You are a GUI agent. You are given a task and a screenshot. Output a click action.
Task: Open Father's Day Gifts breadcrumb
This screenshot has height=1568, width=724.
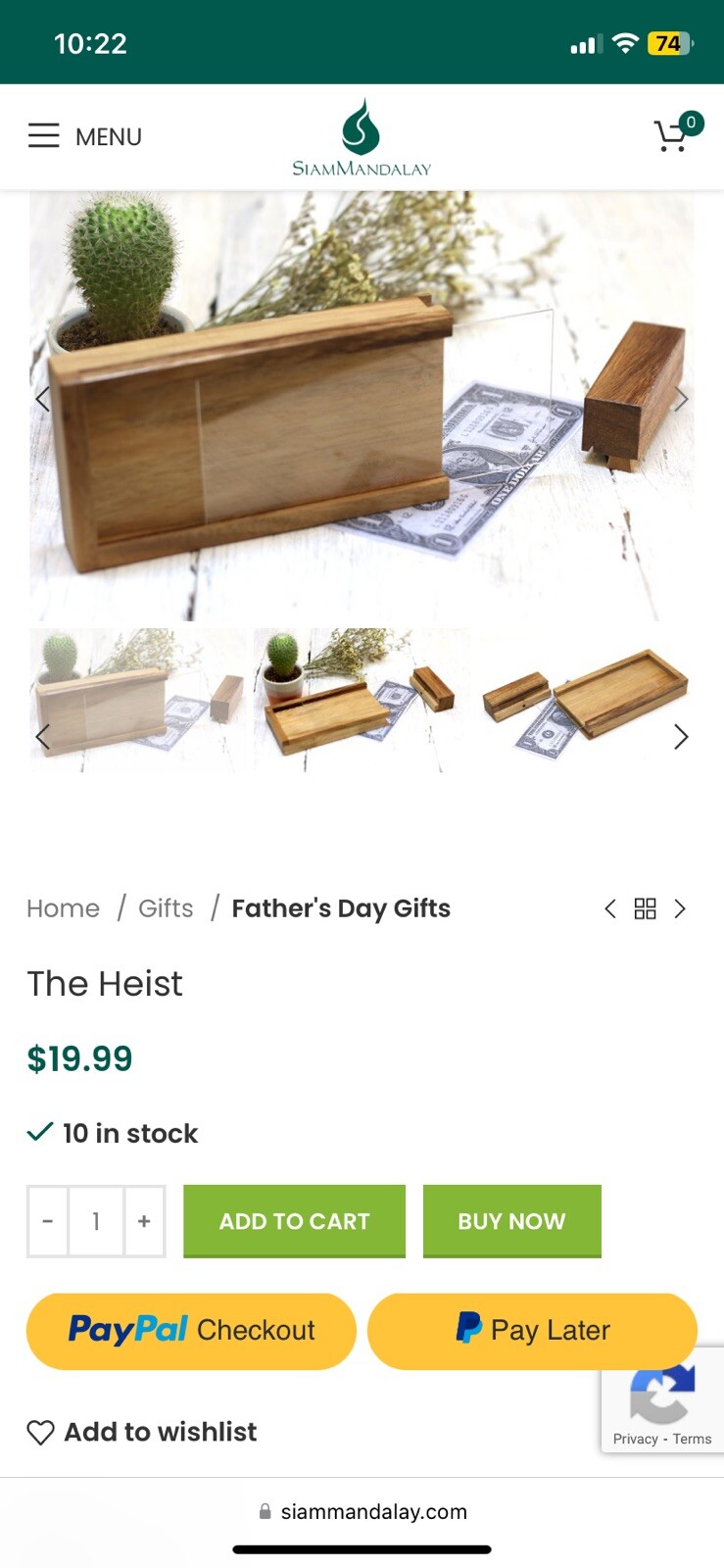point(341,908)
